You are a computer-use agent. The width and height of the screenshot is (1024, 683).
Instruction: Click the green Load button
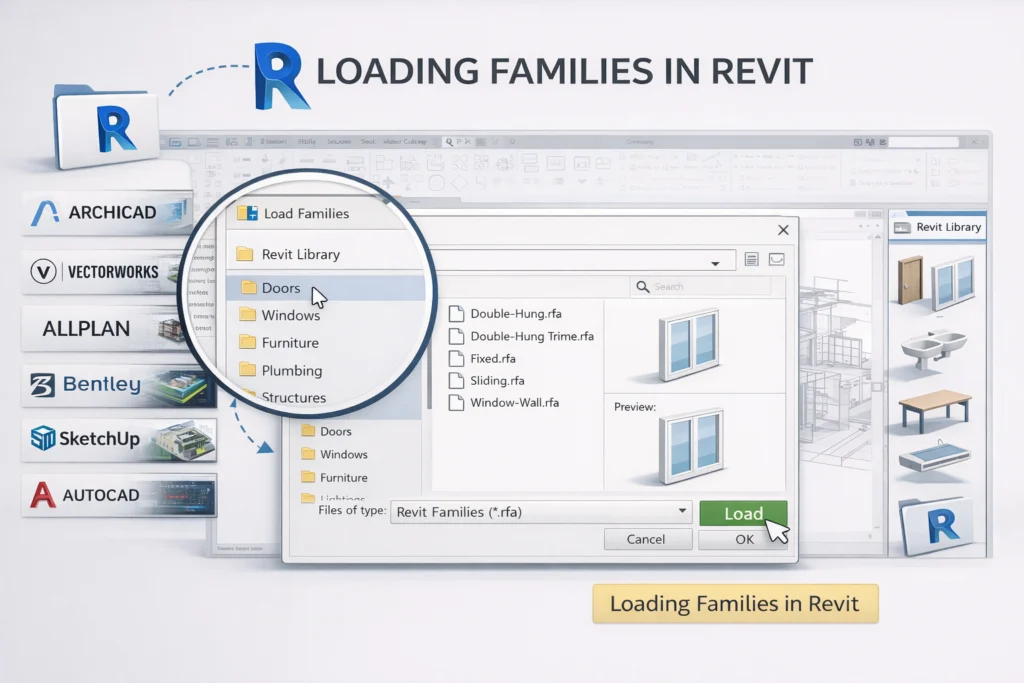pyautogui.click(x=743, y=513)
